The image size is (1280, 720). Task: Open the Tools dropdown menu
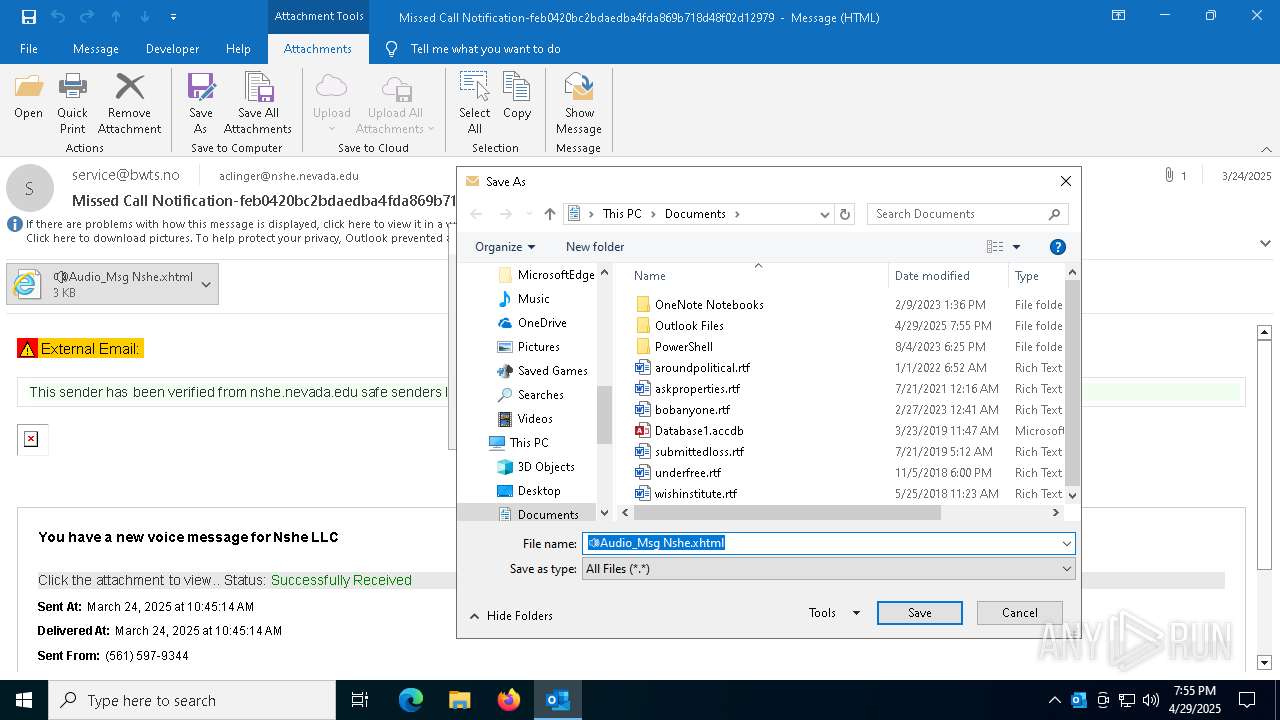[x=834, y=613]
